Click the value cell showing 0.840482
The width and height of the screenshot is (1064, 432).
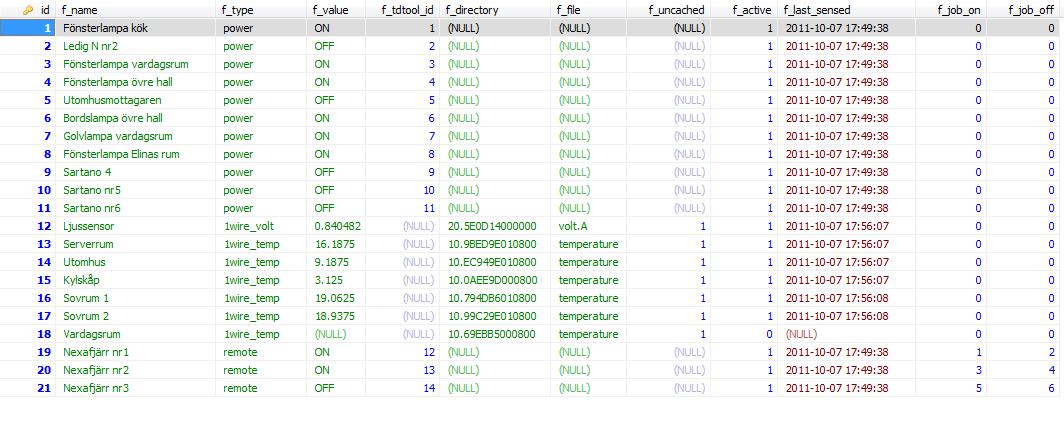[x=338, y=227]
